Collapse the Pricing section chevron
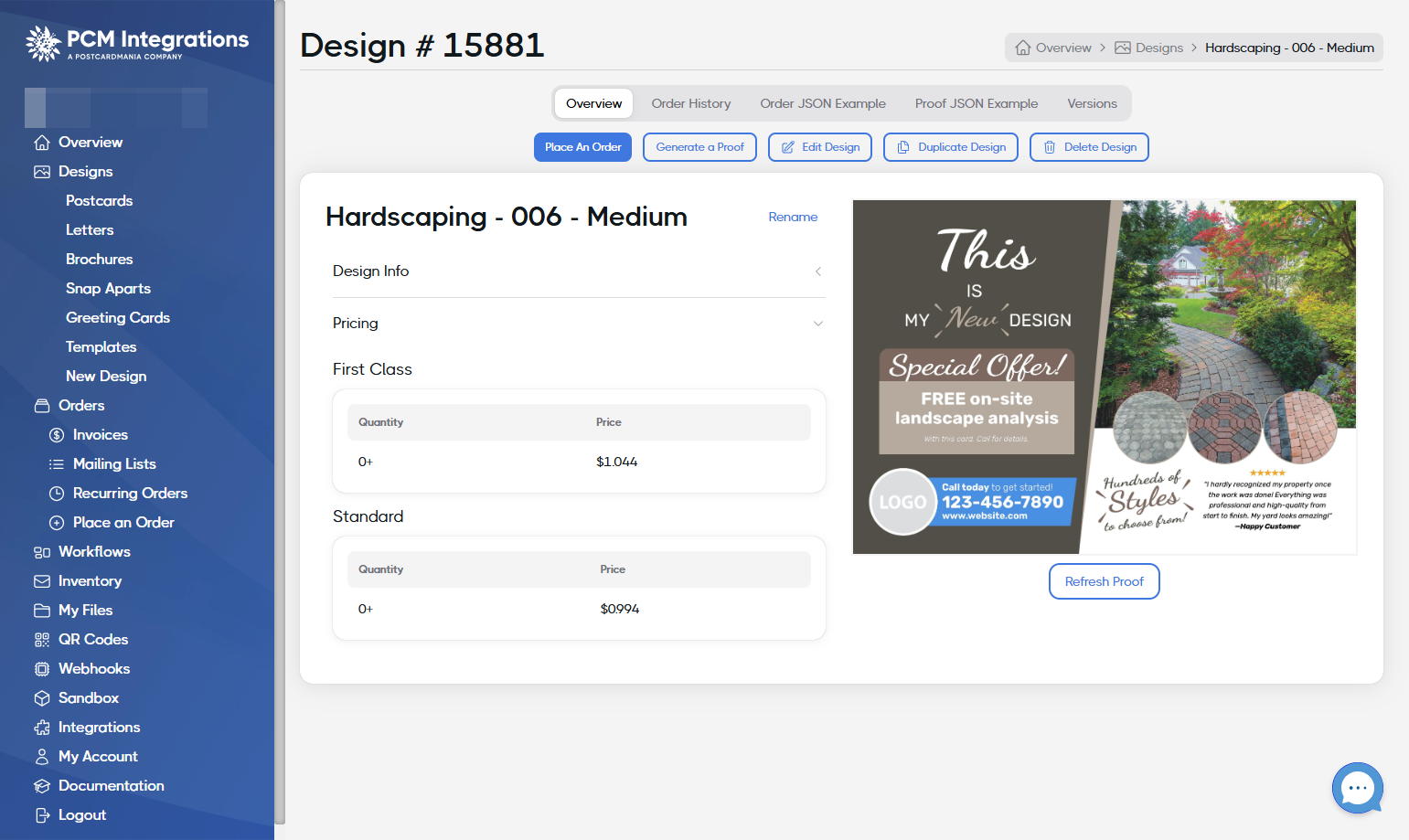The image size is (1409, 840). coord(818,324)
